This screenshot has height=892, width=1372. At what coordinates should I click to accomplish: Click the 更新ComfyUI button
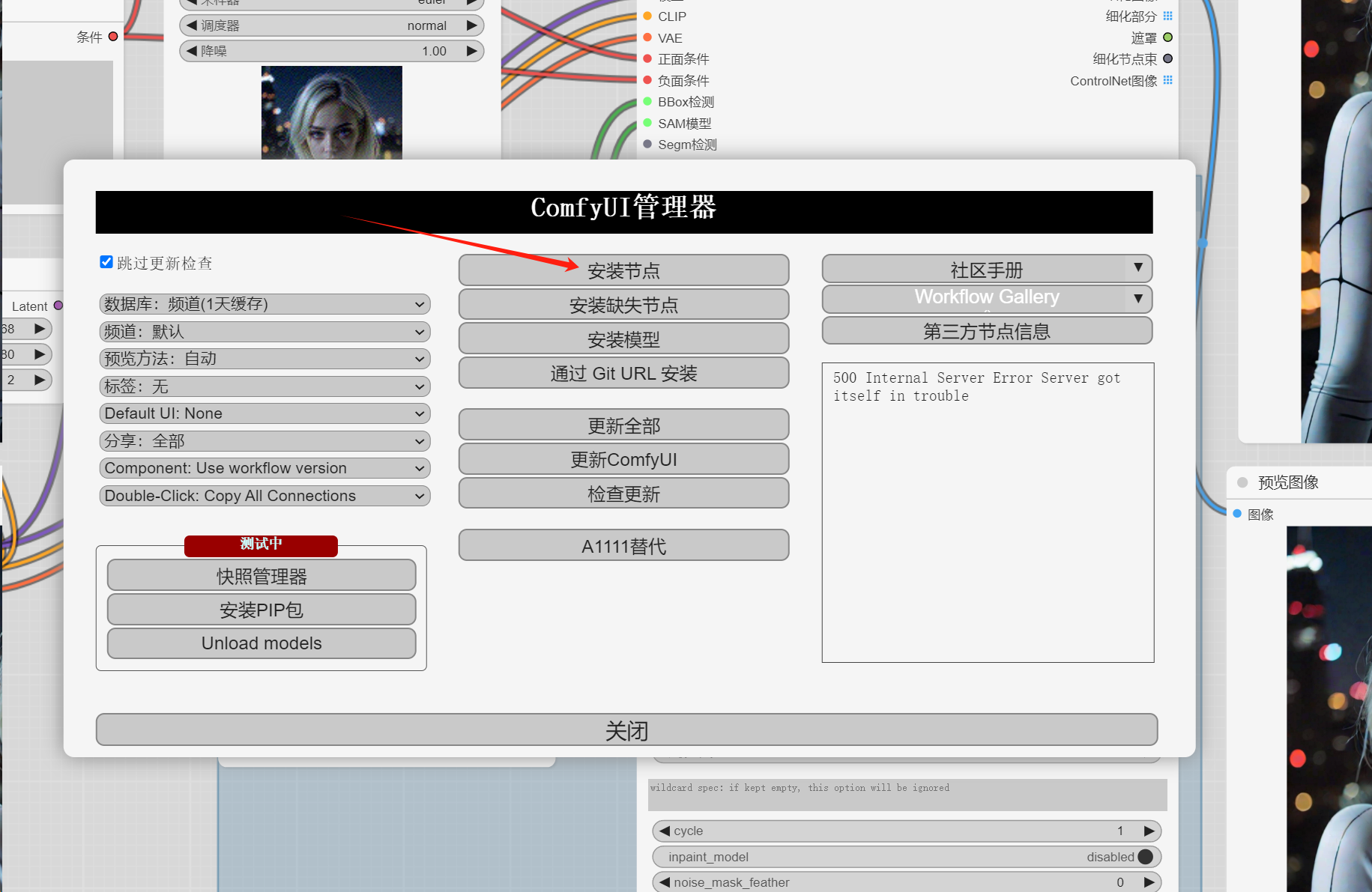point(623,458)
